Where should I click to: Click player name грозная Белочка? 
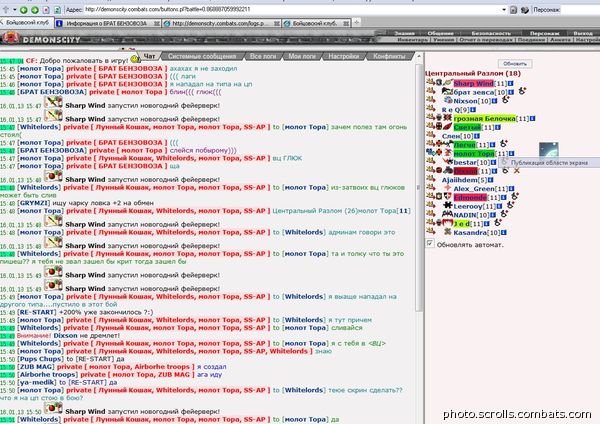pos(484,119)
